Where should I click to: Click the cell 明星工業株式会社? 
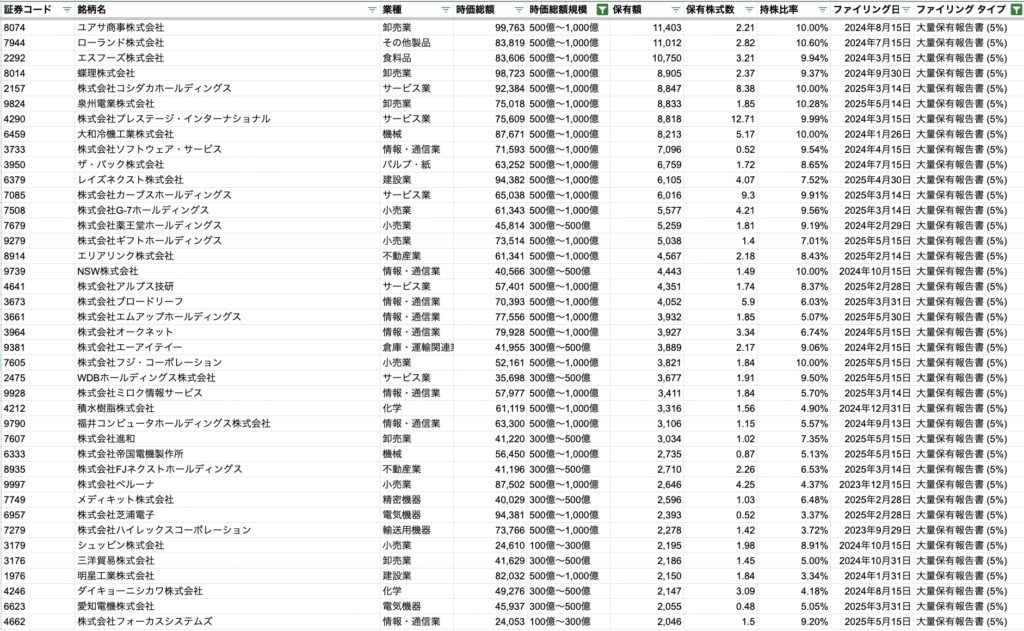(227, 576)
